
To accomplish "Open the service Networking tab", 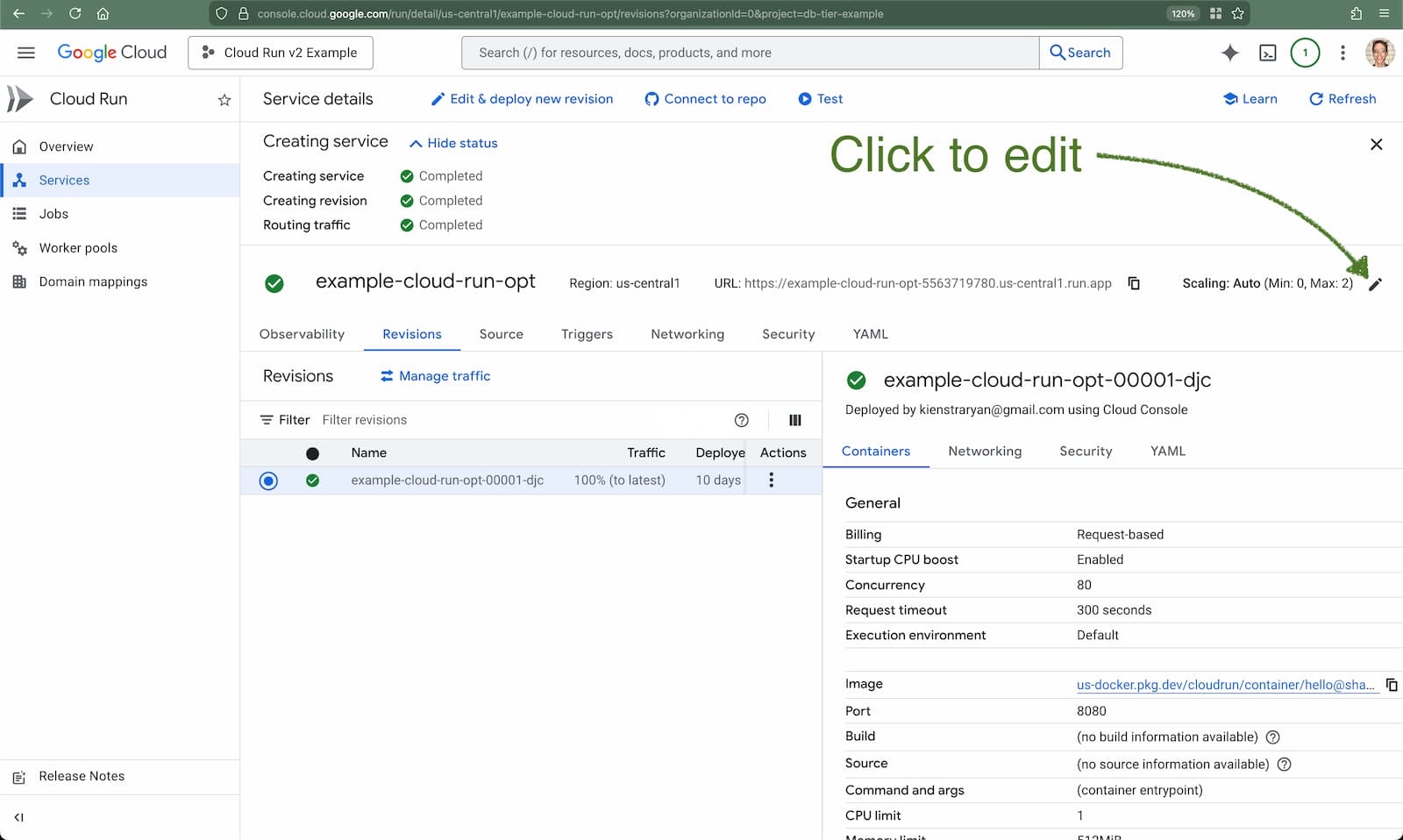I will (x=687, y=334).
